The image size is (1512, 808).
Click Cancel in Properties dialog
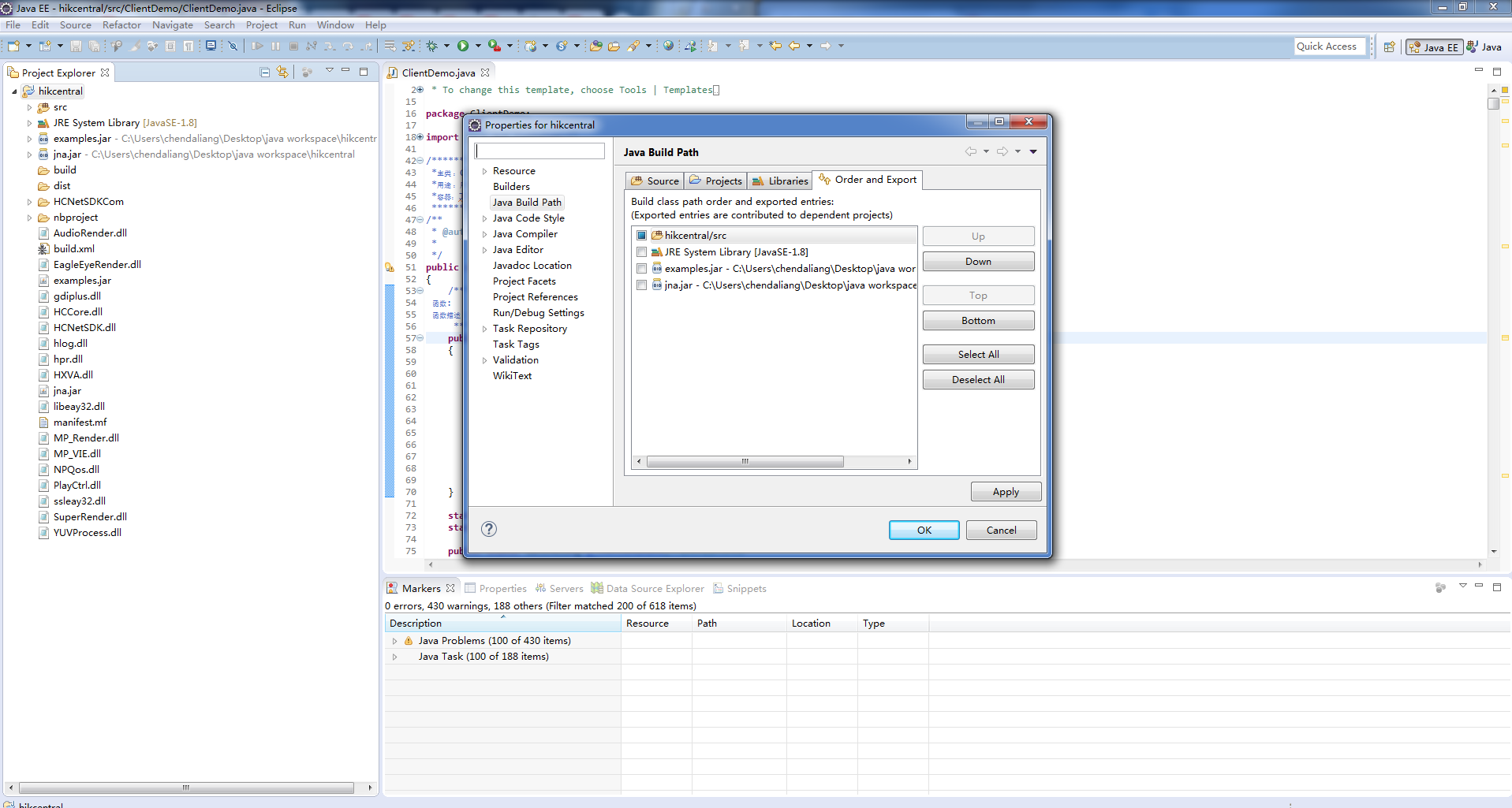coord(1002,531)
